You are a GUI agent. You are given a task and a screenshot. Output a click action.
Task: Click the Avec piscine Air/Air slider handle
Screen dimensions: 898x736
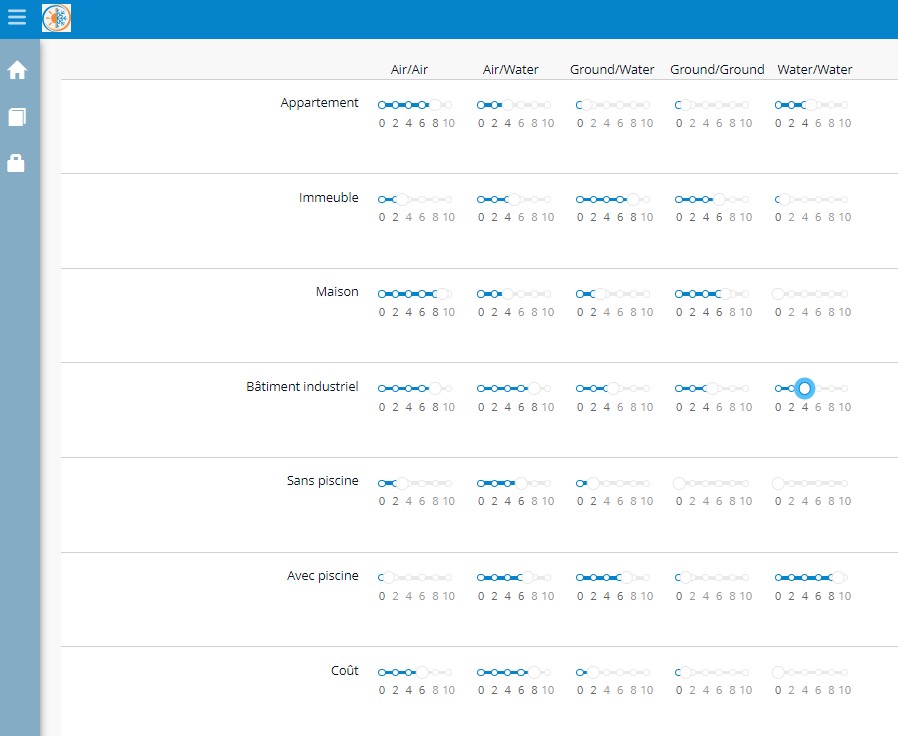pyautogui.click(x=388, y=578)
